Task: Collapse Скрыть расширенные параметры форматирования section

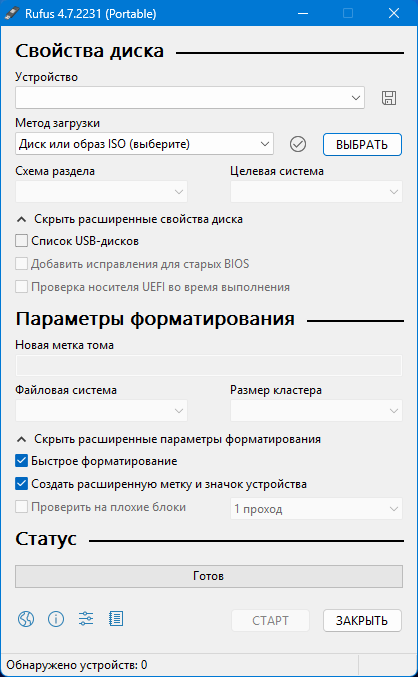Action: point(168,439)
